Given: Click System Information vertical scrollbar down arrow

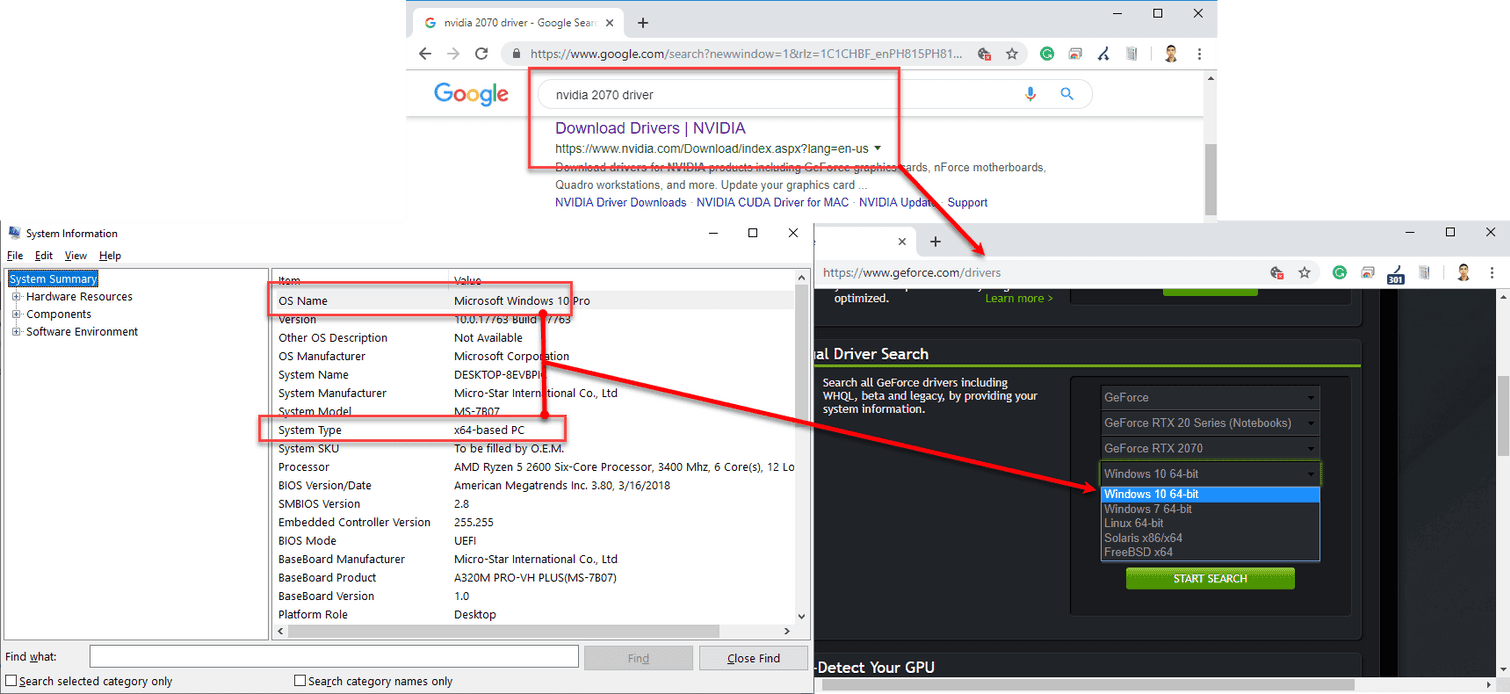Looking at the screenshot, I should click(x=801, y=617).
